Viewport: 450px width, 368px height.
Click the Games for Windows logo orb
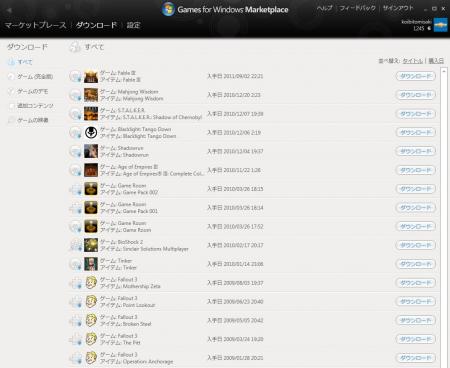(168, 9)
